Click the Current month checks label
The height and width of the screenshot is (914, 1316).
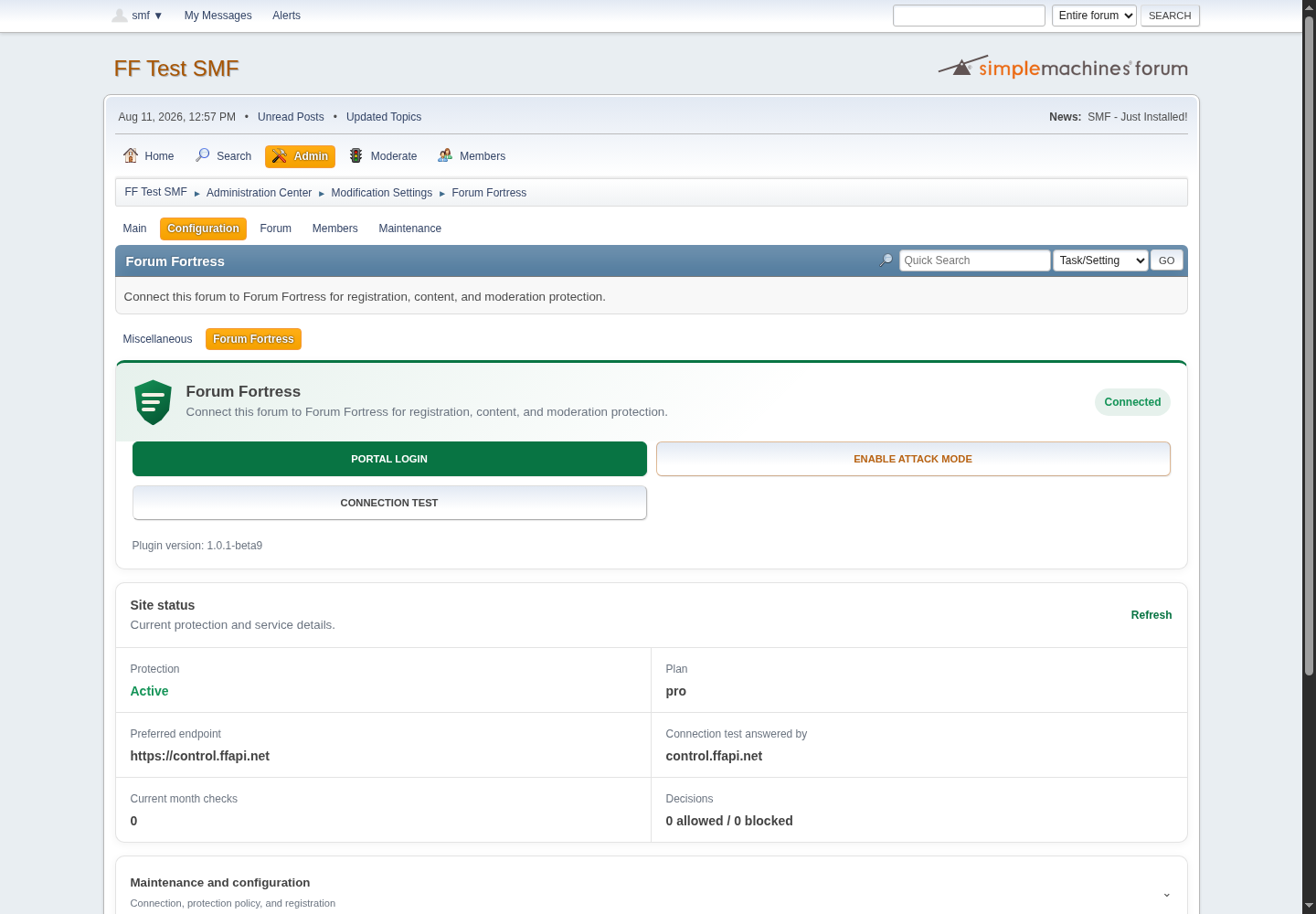tap(184, 799)
